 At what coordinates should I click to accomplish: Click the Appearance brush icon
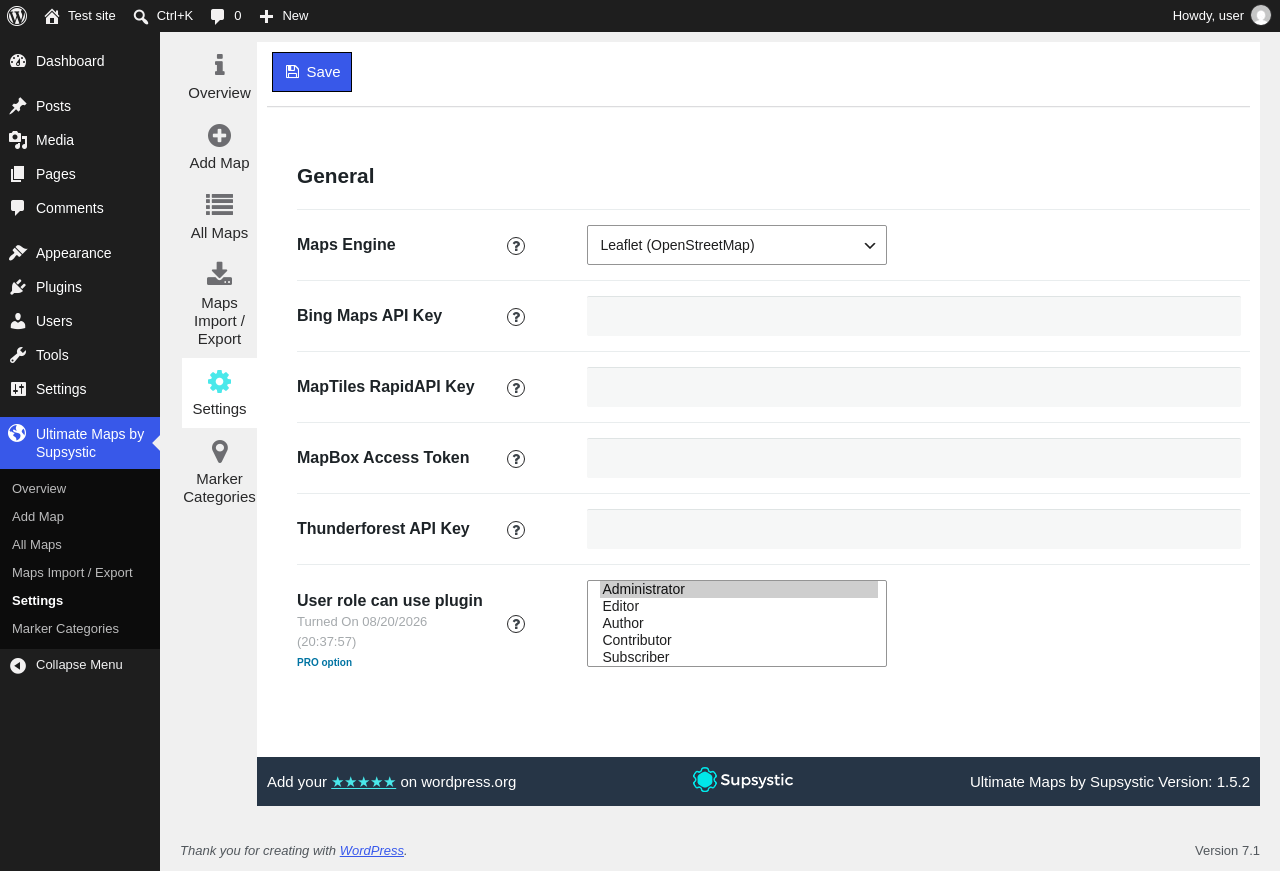click(18, 253)
